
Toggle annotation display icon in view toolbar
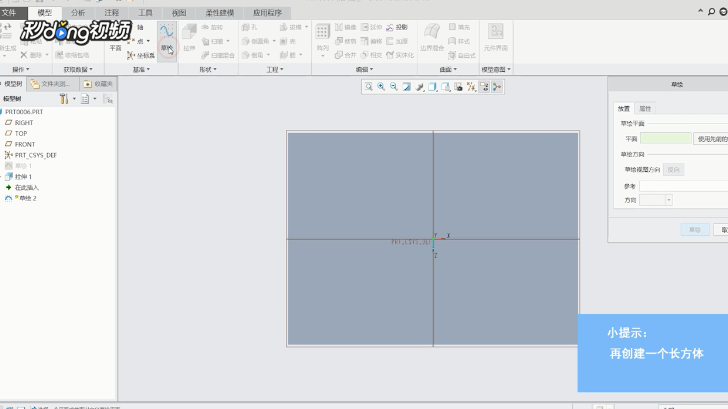(x=484, y=87)
